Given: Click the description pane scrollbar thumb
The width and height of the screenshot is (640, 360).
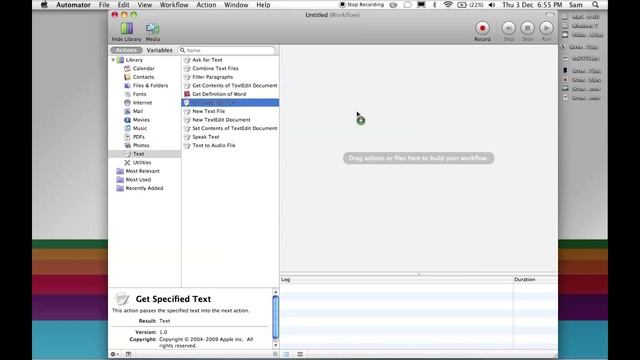Looking at the screenshot, I should [276, 317].
